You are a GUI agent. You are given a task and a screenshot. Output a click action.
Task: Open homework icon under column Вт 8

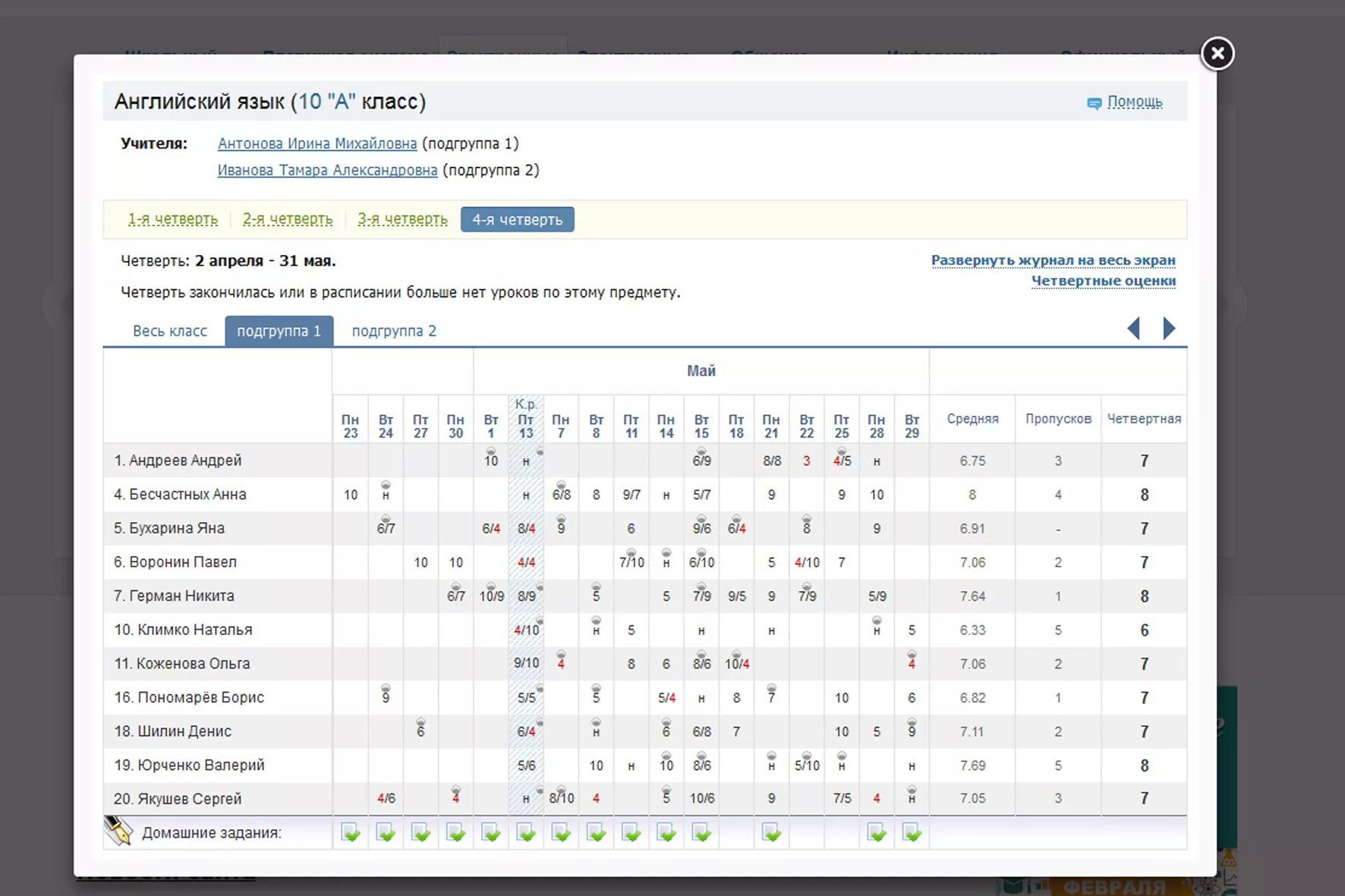pyautogui.click(x=596, y=832)
